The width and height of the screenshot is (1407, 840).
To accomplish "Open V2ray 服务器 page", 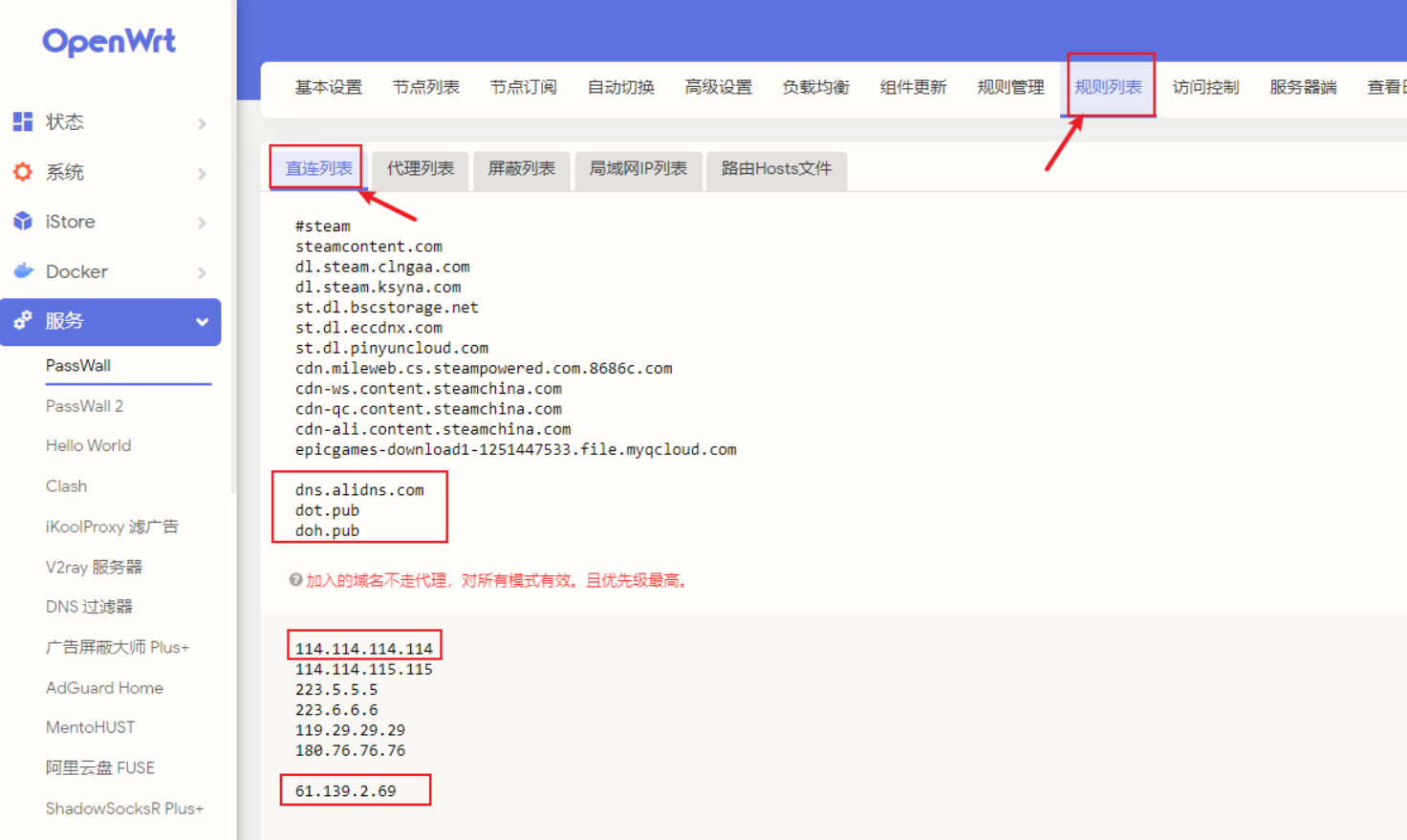I will click(94, 567).
